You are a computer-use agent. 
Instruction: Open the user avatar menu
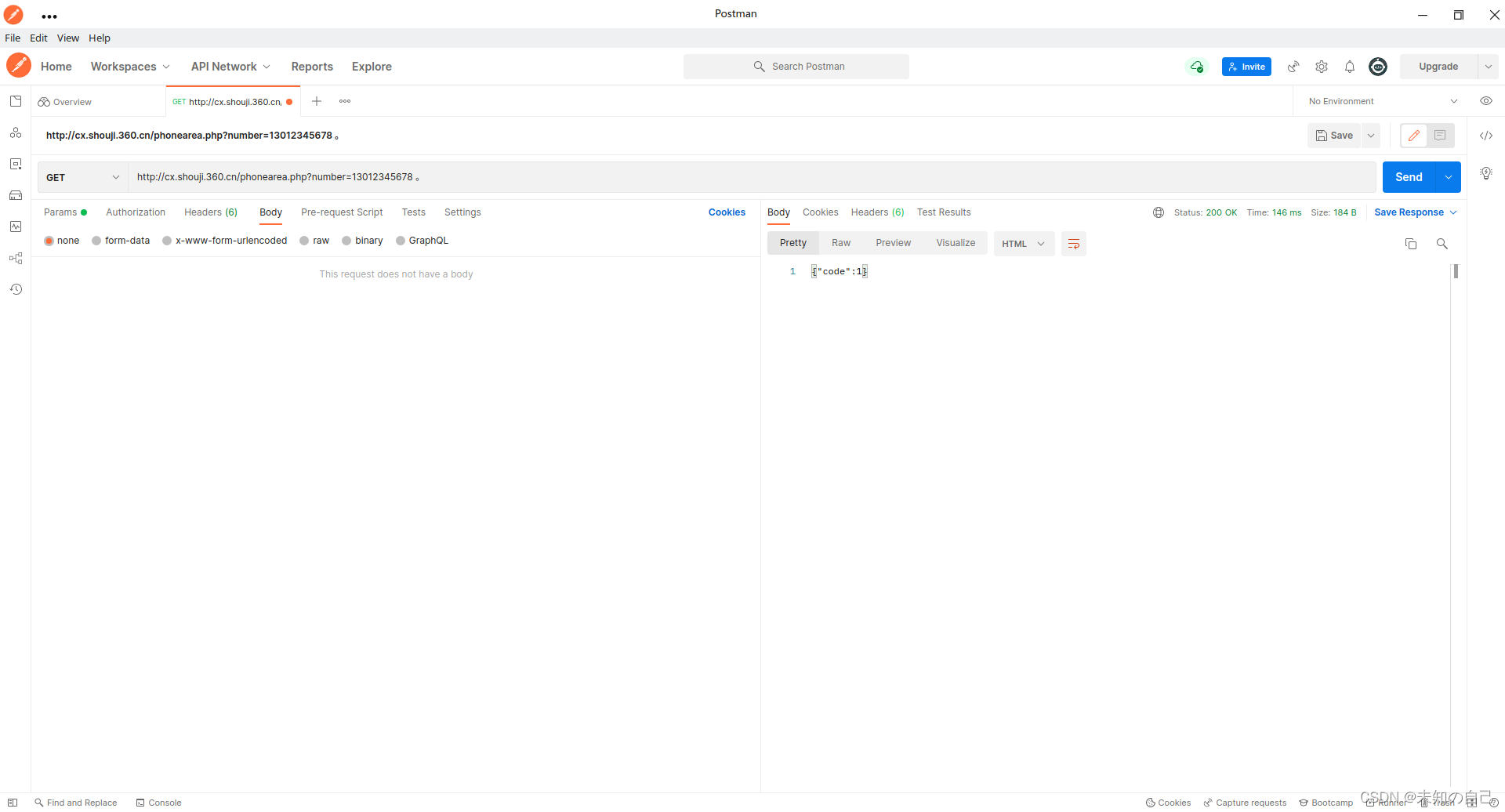1378,67
